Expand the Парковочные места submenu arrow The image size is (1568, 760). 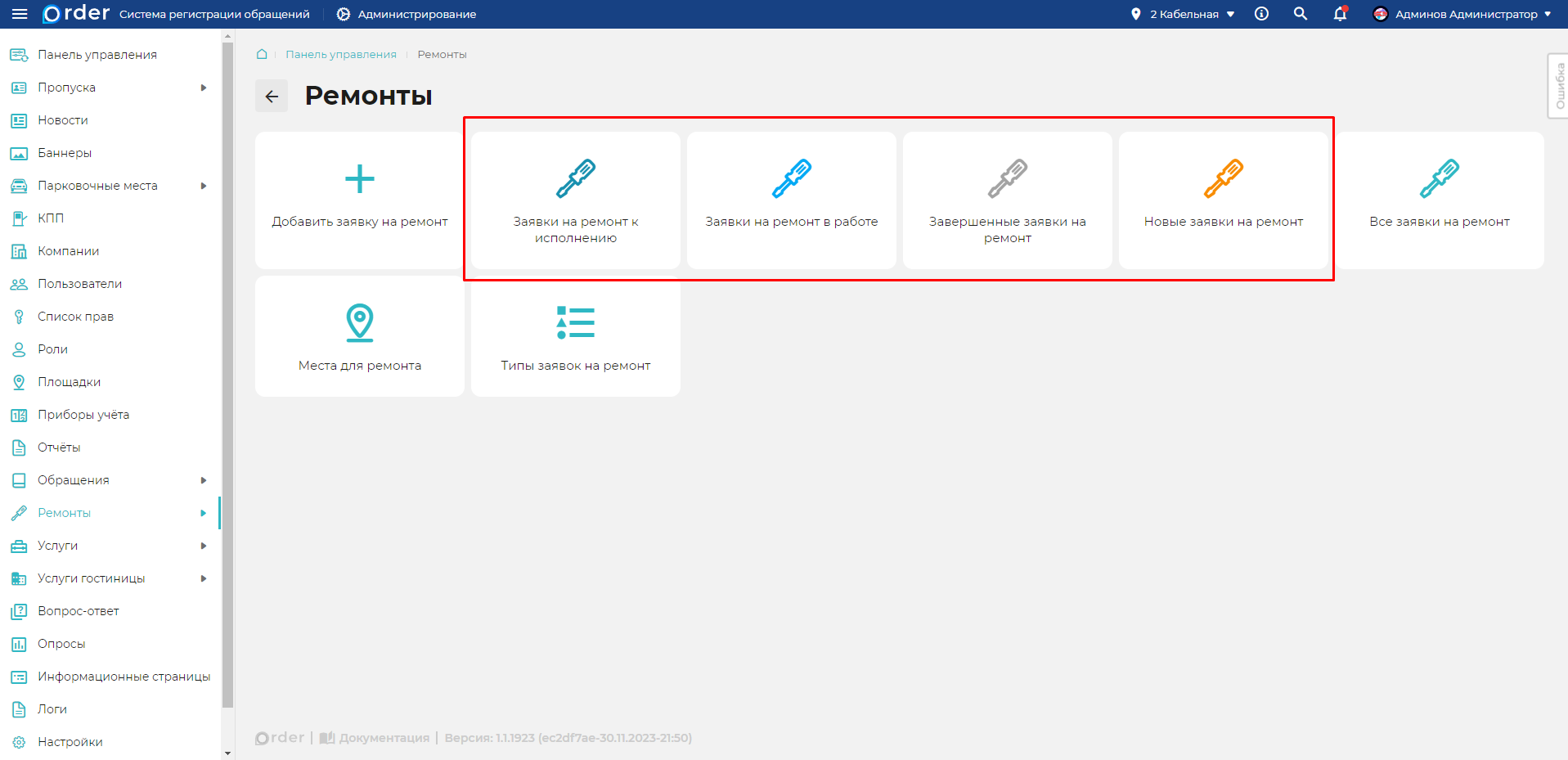(204, 186)
